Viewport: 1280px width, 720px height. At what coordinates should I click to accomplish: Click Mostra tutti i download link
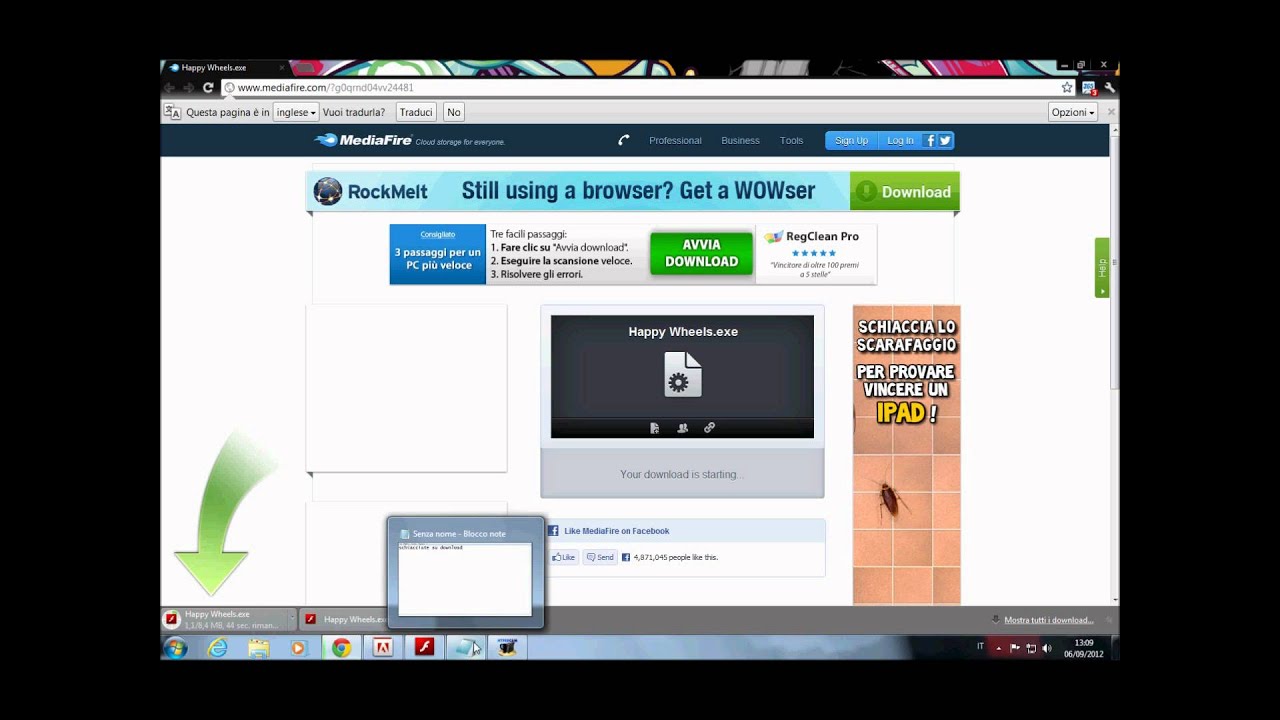click(1049, 620)
